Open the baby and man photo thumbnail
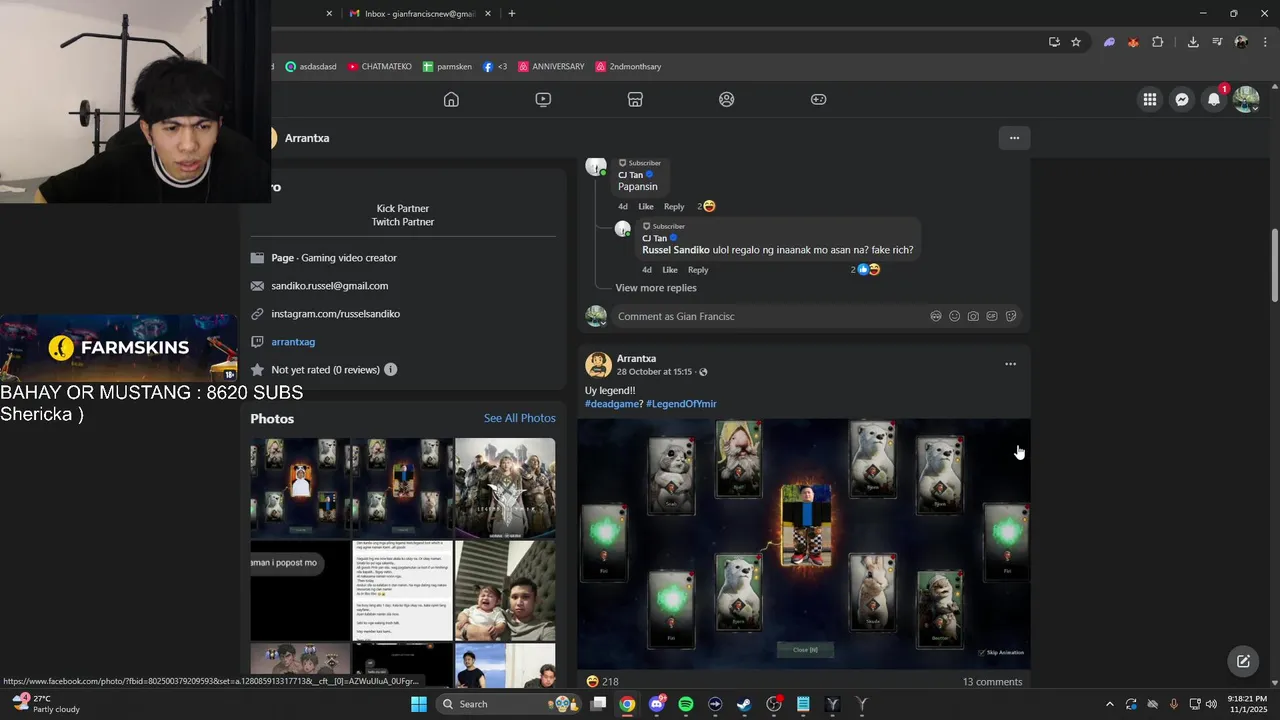The width and height of the screenshot is (1280, 720). click(x=505, y=590)
